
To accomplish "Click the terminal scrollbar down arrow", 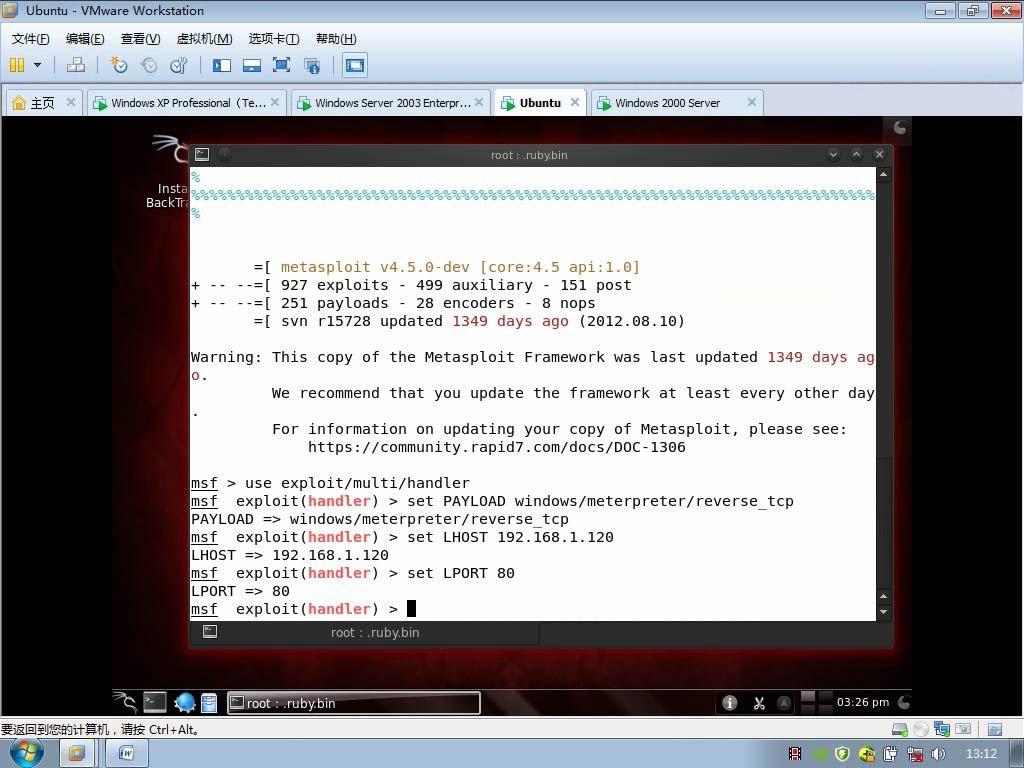I will click(x=883, y=613).
